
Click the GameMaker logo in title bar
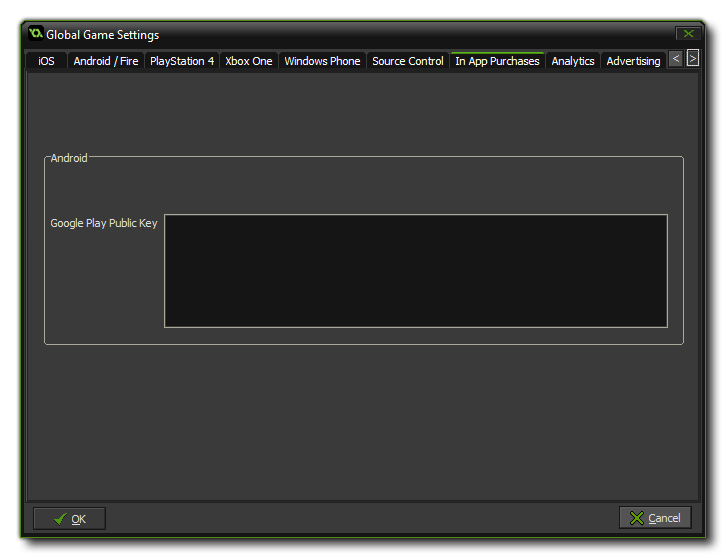click(35, 34)
